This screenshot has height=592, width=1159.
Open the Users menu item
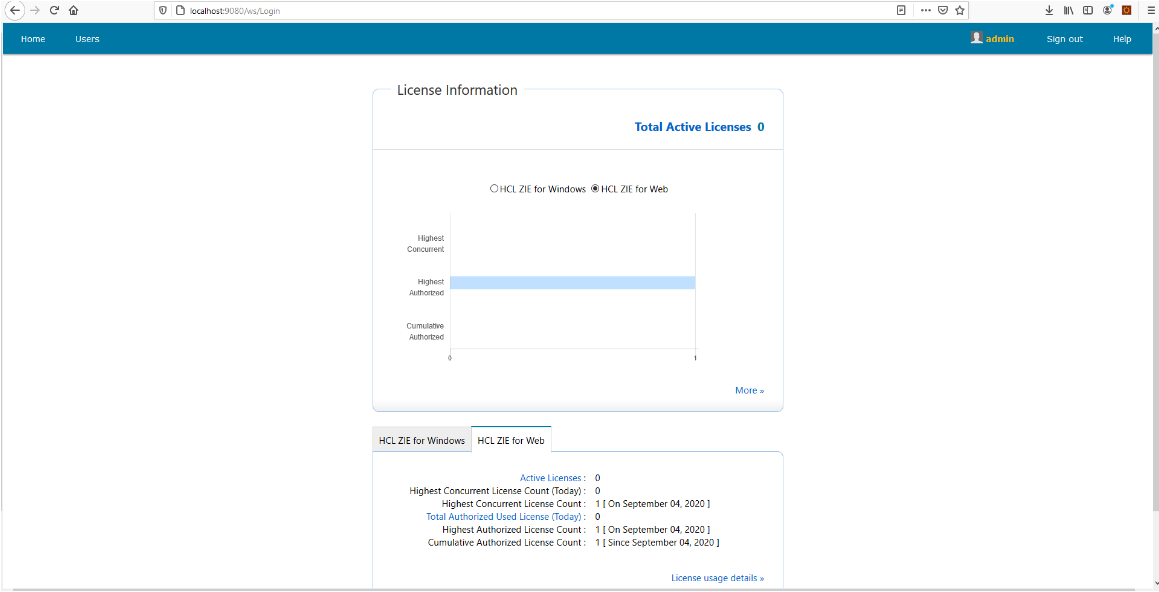(87, 39)
